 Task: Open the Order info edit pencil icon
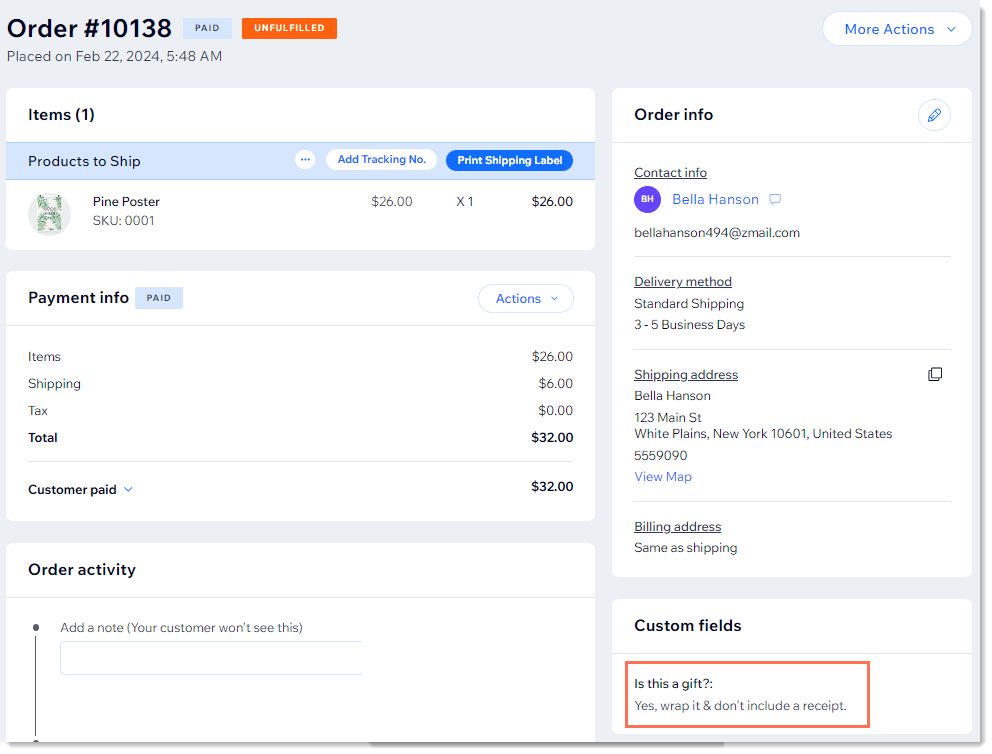pyautogui.click(x=934, y=115)
